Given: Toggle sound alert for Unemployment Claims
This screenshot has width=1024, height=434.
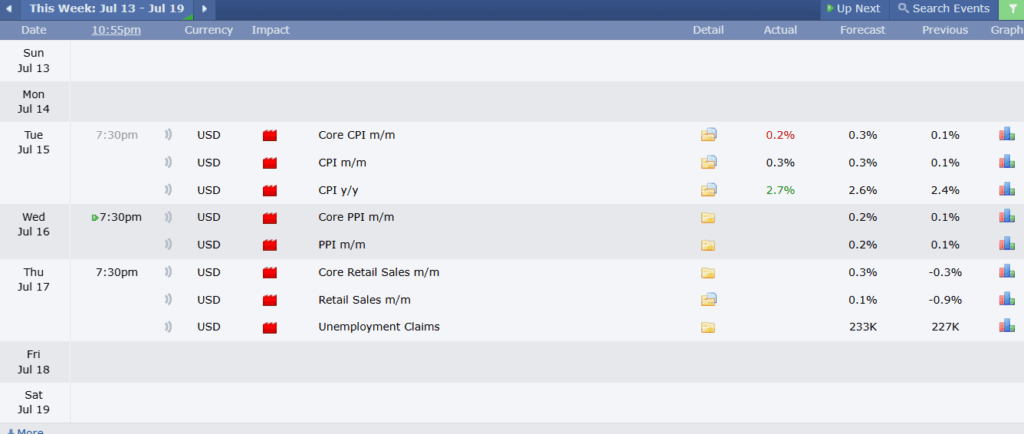Looking at the screenshot, I should (x=168, y=327).
